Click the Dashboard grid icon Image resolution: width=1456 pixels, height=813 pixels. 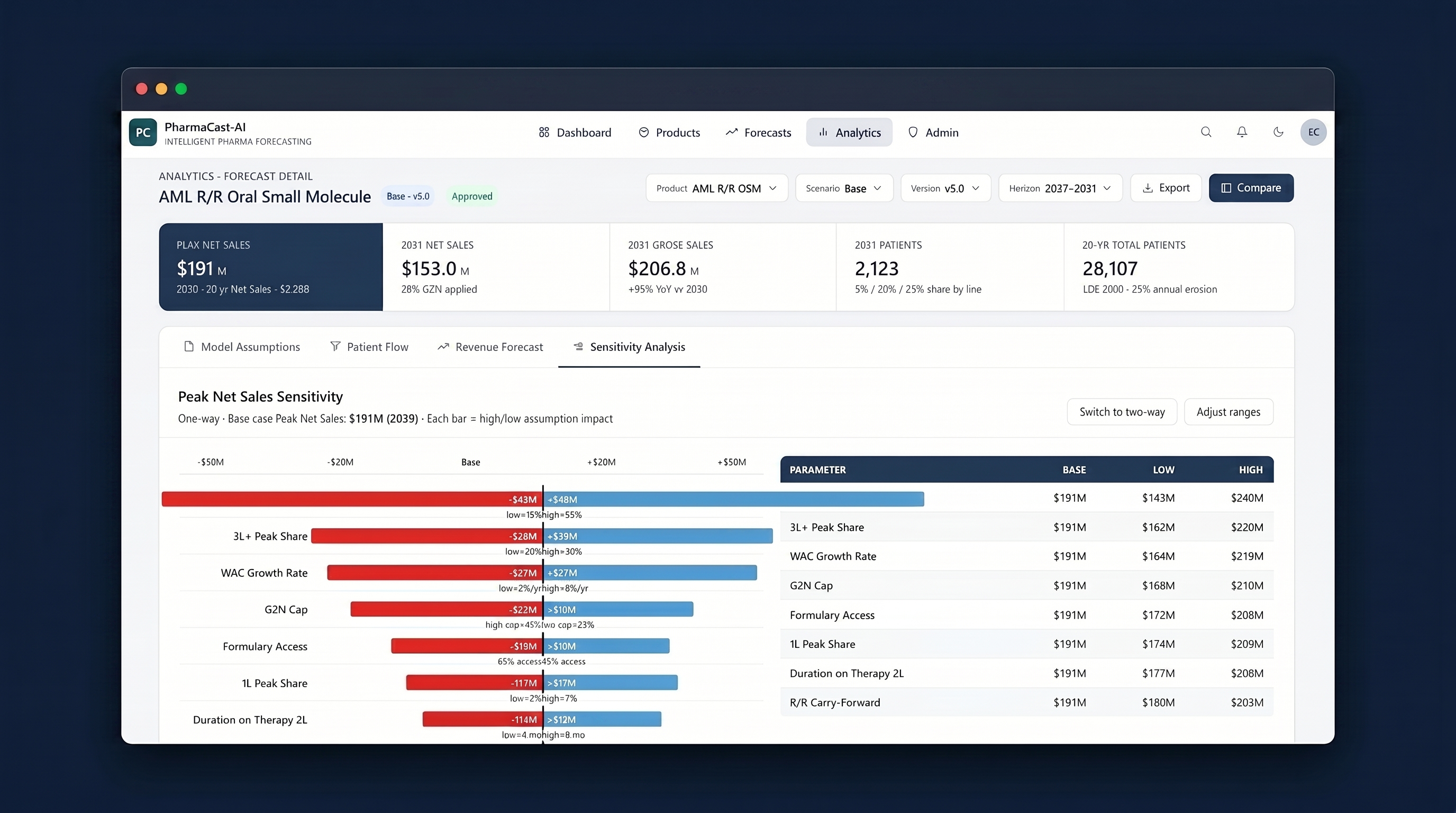pyautogui.click(x=544, y=132)
